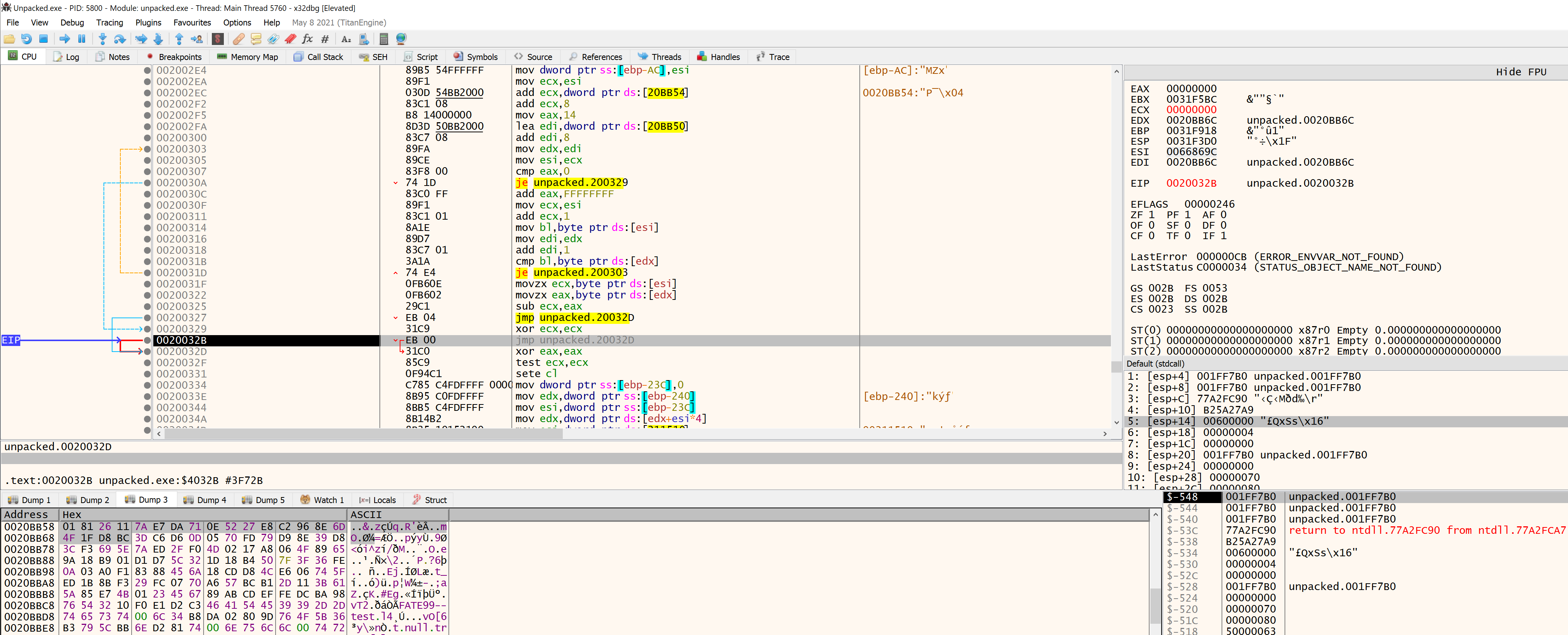Toggle breakpoint bullet at address 0020032B
Image resolution: width=1568 pixels, height=635 pixels.
coord(147,340)
